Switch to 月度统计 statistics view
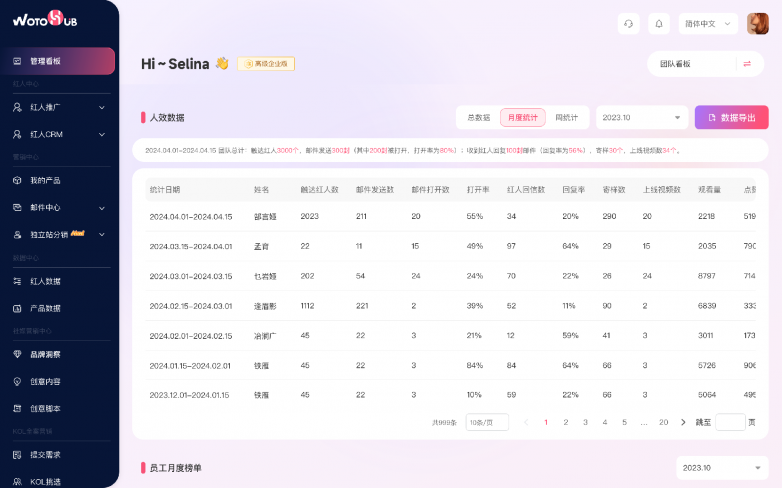 coord(522,117)
